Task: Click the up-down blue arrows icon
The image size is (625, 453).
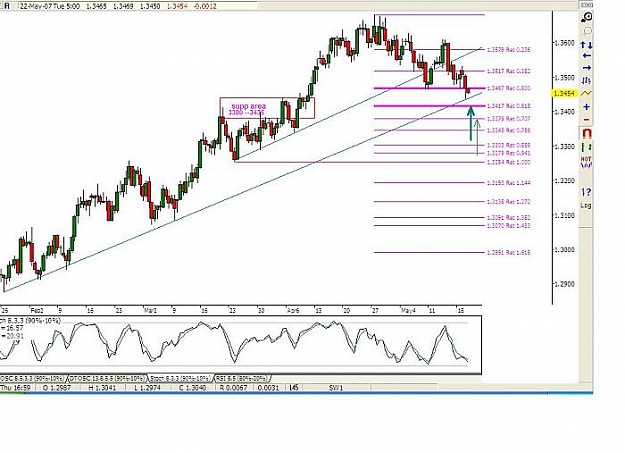Action: point(586,45)
